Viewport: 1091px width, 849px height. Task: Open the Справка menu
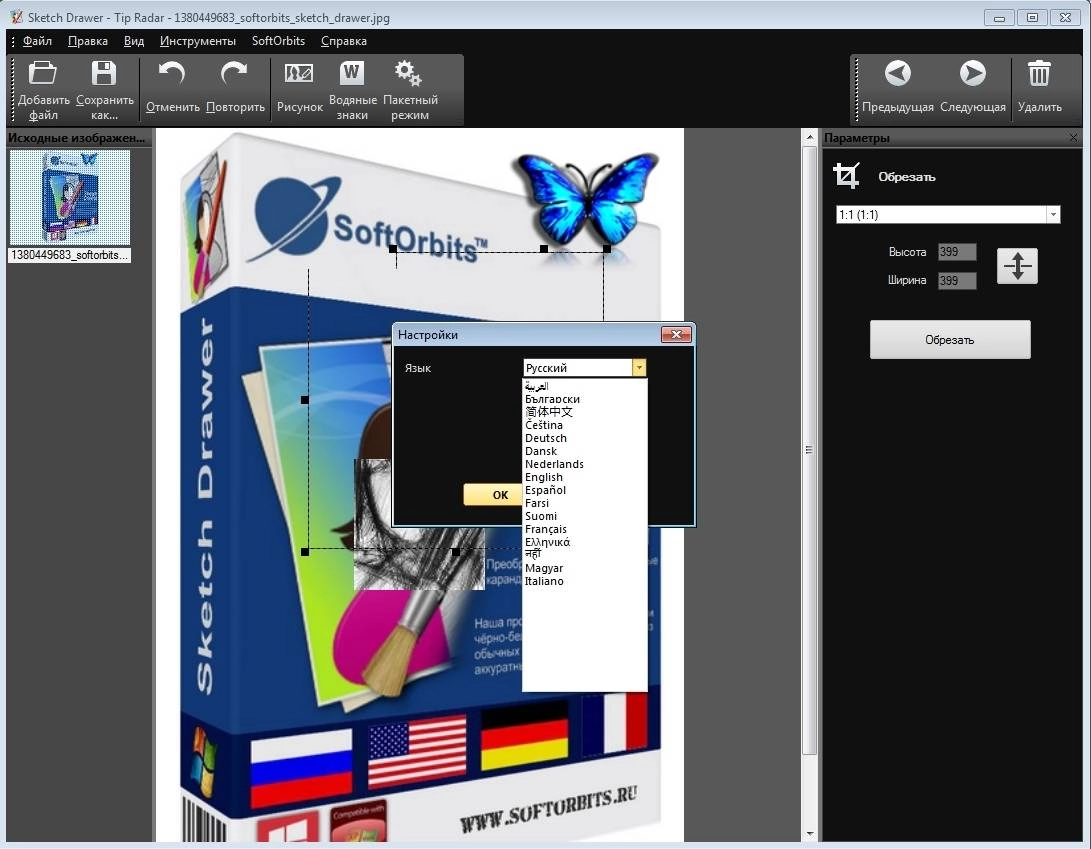(344, 41)
